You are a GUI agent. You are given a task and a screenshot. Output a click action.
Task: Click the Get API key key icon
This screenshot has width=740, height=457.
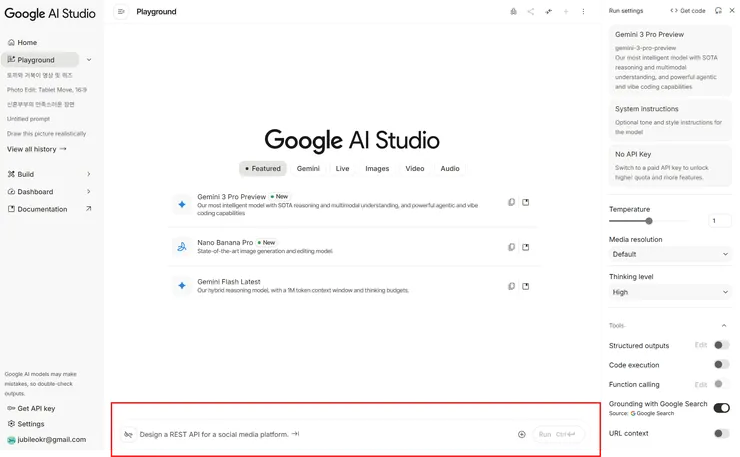(x=11, y=408)
